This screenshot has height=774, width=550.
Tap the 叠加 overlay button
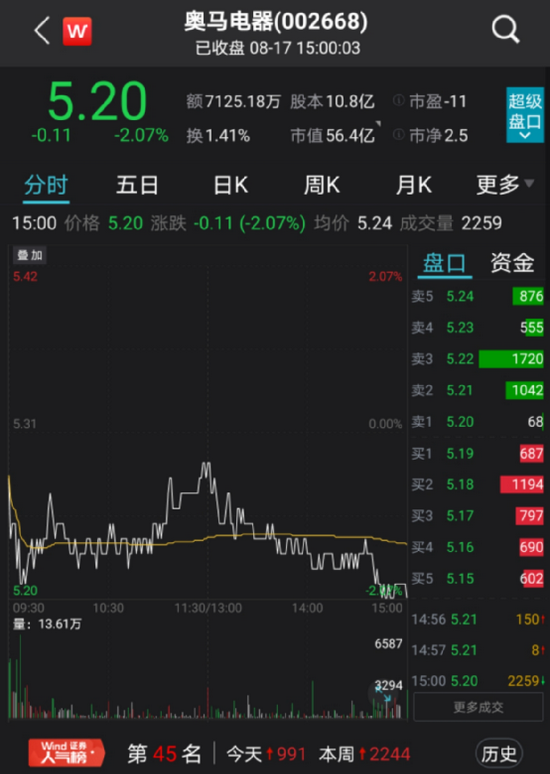[30, 255]
